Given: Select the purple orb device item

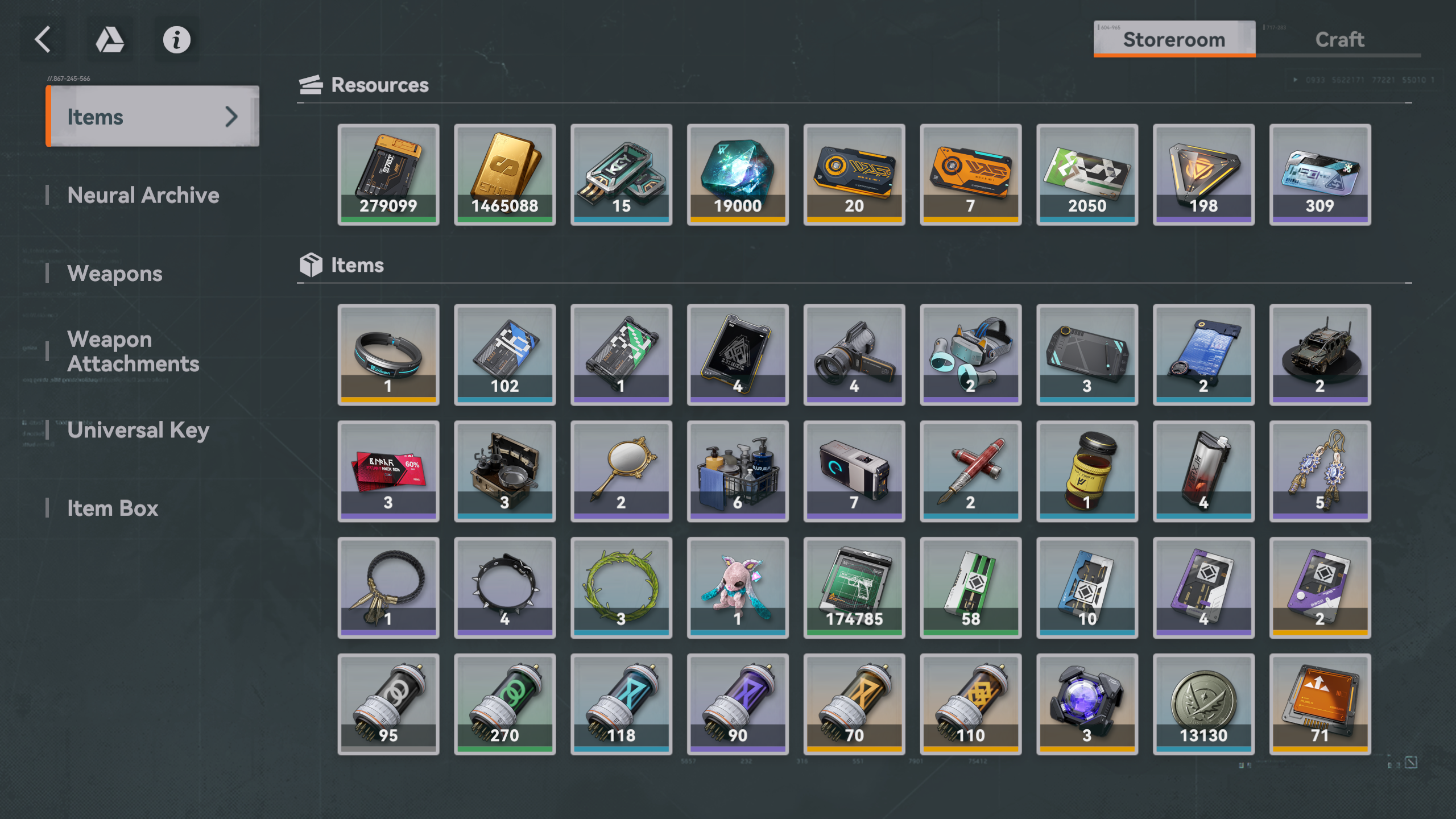Looking at the screenshot, I should coord(1087,704).
